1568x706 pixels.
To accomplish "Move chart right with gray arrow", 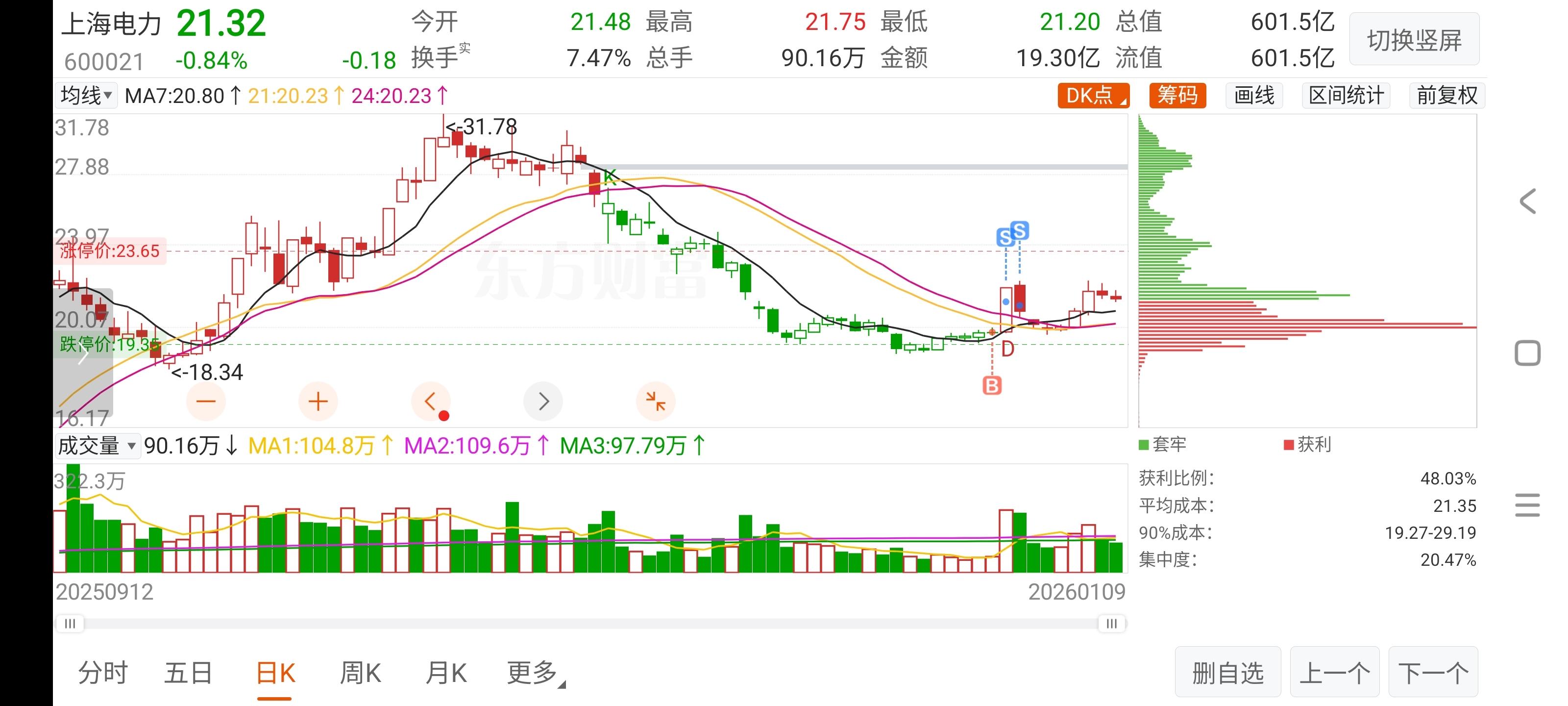I will 543,402.
